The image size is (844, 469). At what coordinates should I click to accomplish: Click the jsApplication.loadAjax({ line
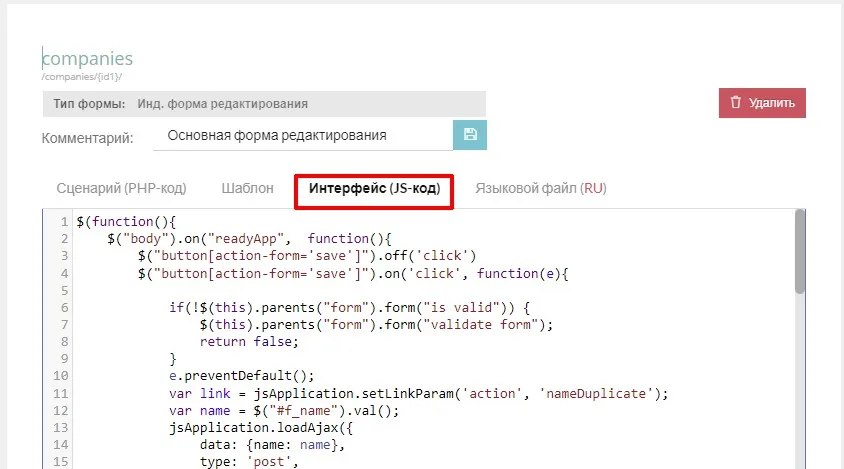(x=272, y=427)
